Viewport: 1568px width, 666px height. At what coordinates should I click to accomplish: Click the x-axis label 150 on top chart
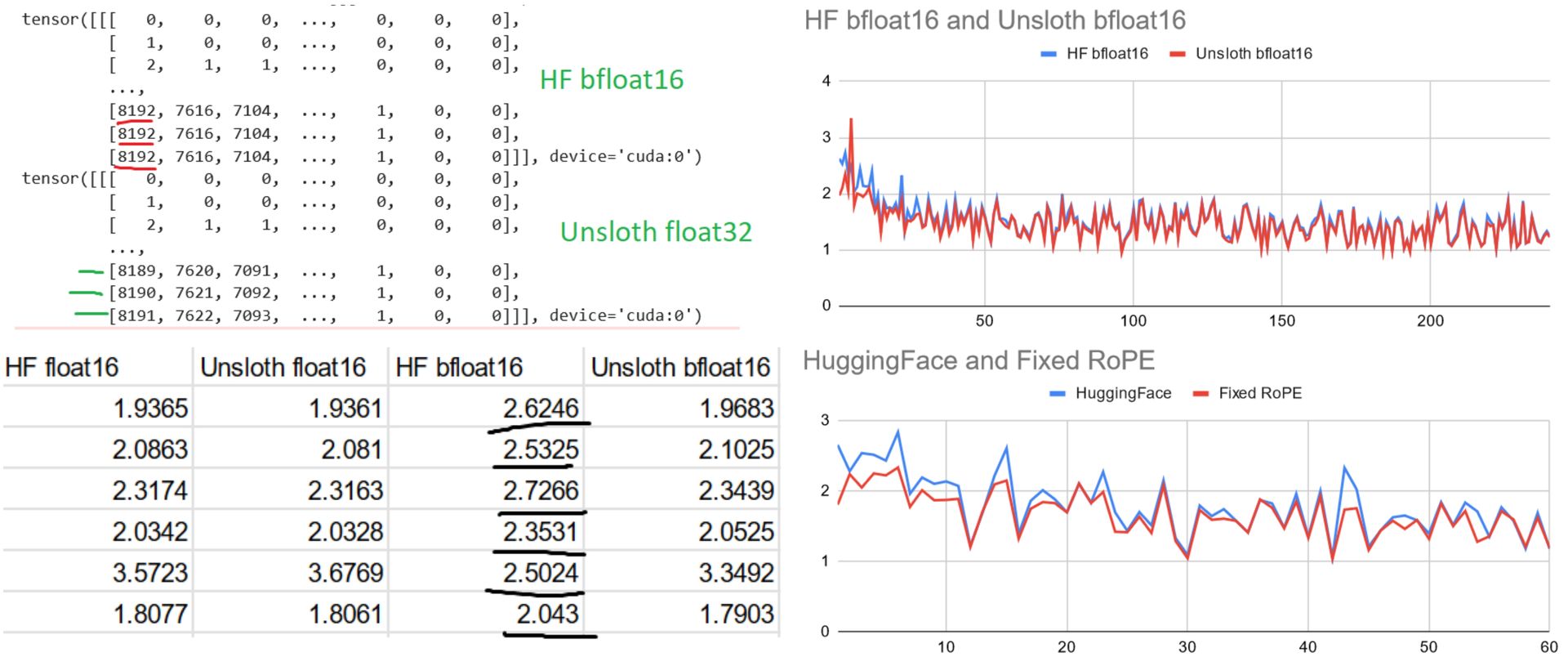click(x=1281, y=321)
